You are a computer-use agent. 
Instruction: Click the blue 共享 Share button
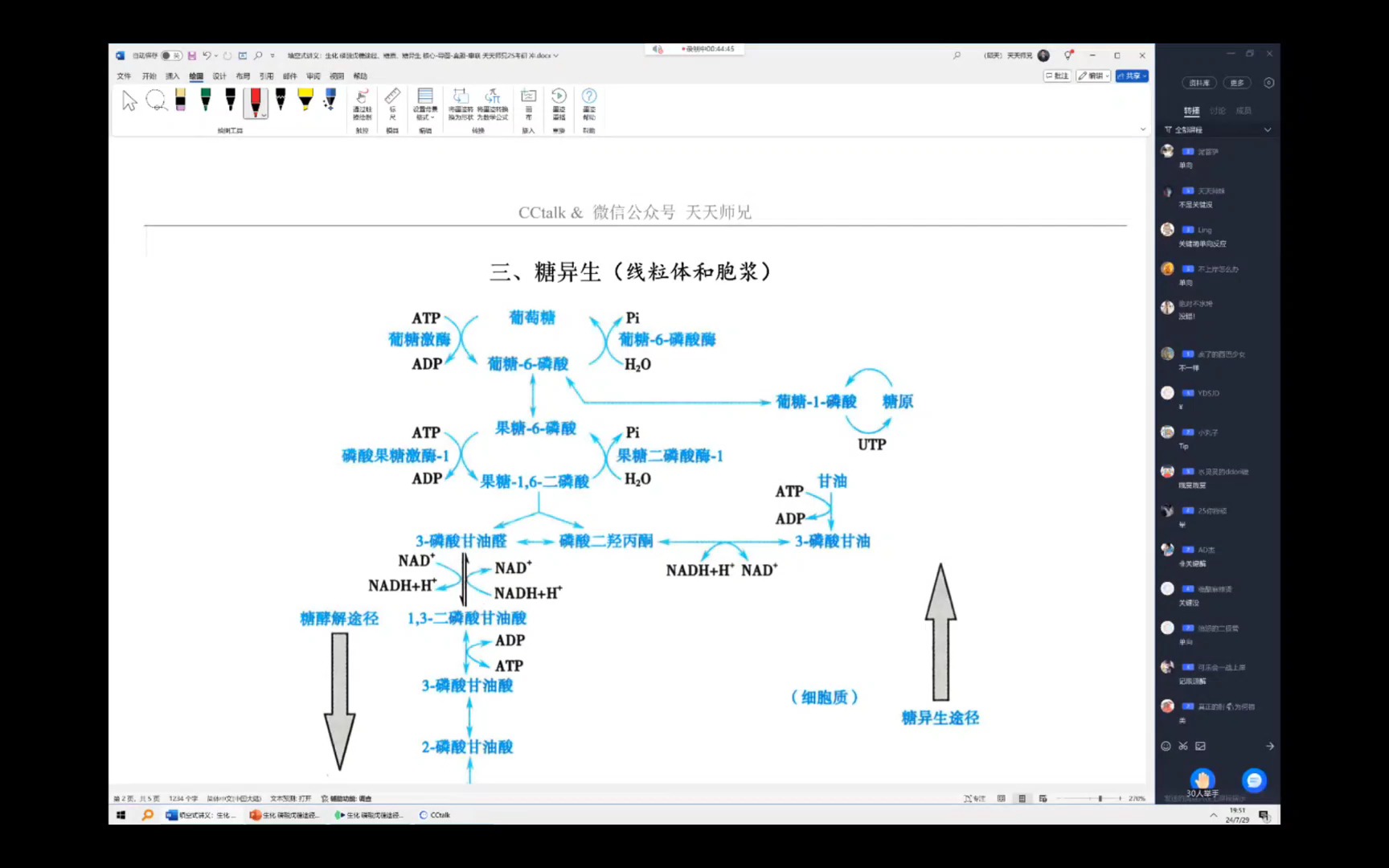(x=1132, y=76)
